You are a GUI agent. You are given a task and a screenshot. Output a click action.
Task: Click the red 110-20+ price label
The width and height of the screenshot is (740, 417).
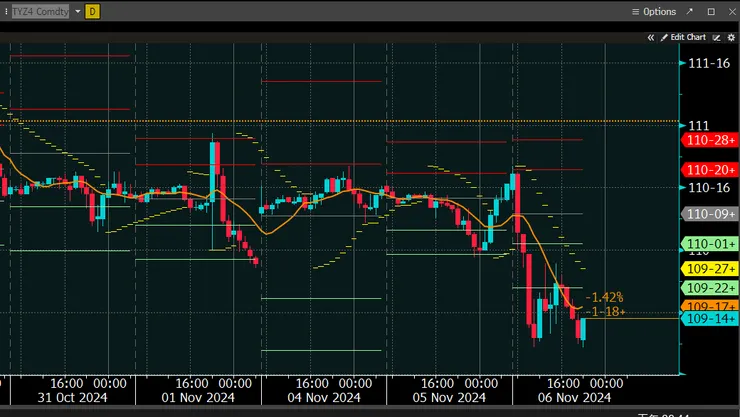pyautogui.click(x=710, y=170)
